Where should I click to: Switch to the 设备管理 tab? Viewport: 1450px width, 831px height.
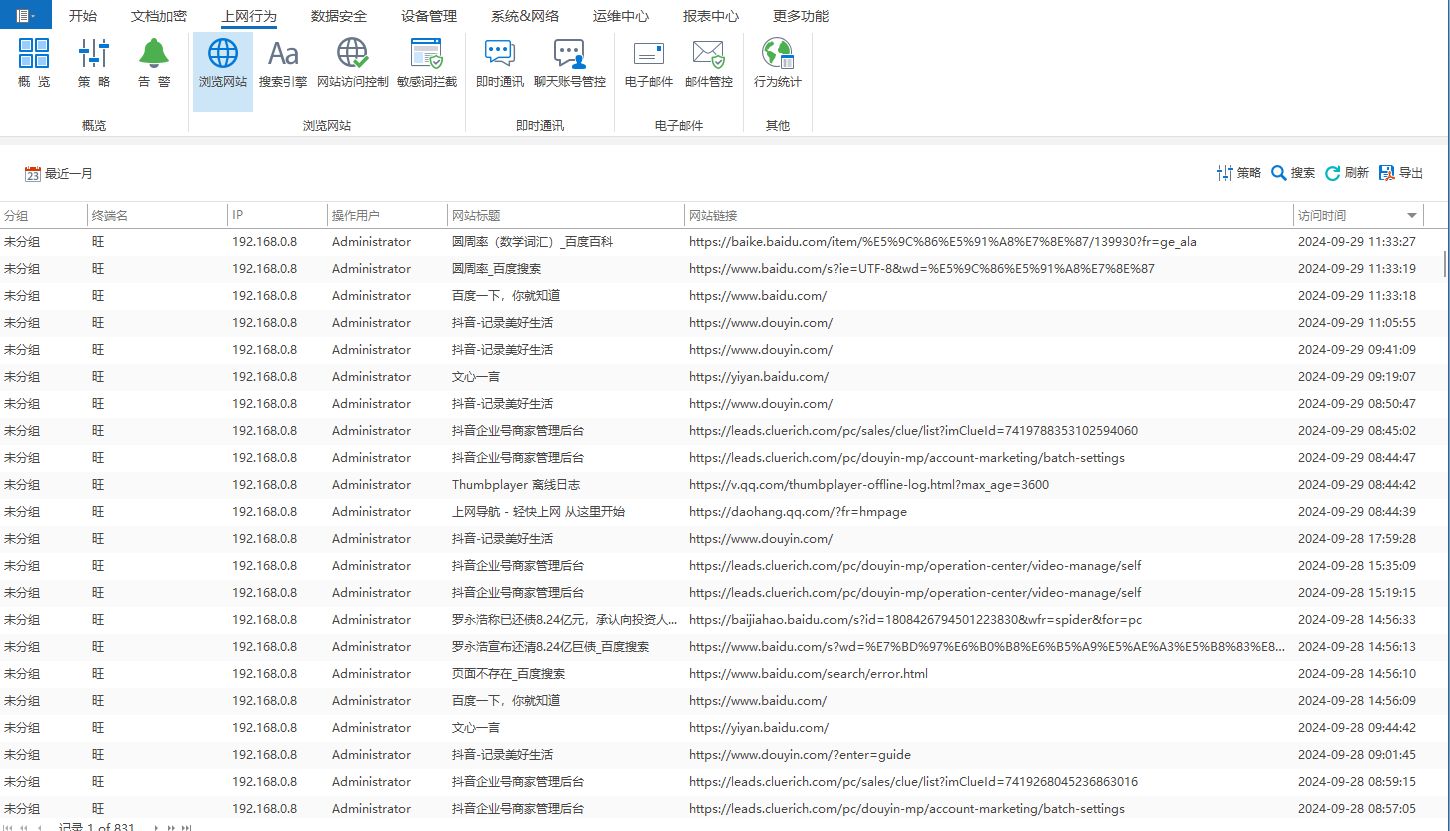pos(429,16)
